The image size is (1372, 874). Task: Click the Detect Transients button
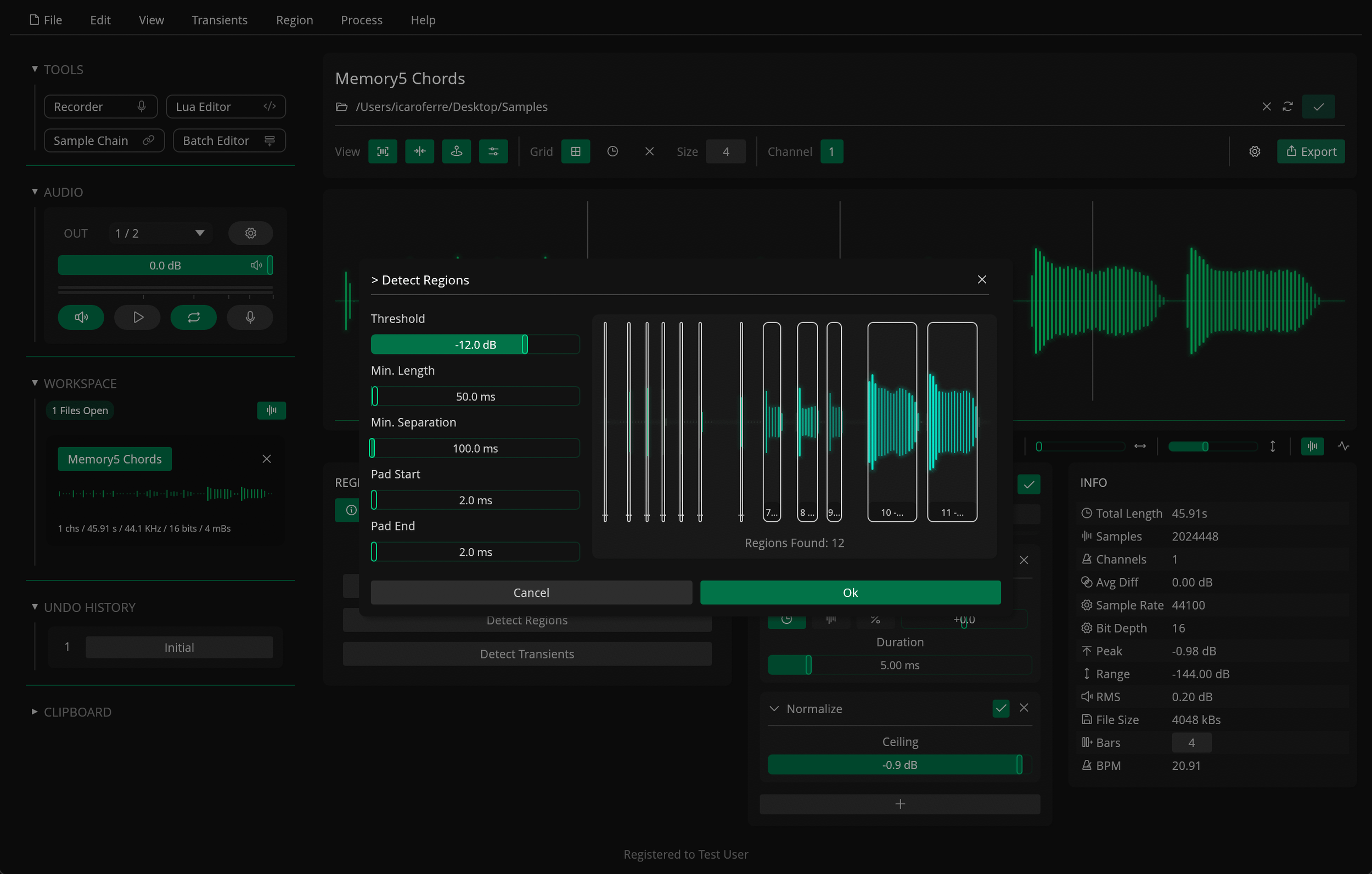point(527,653)
